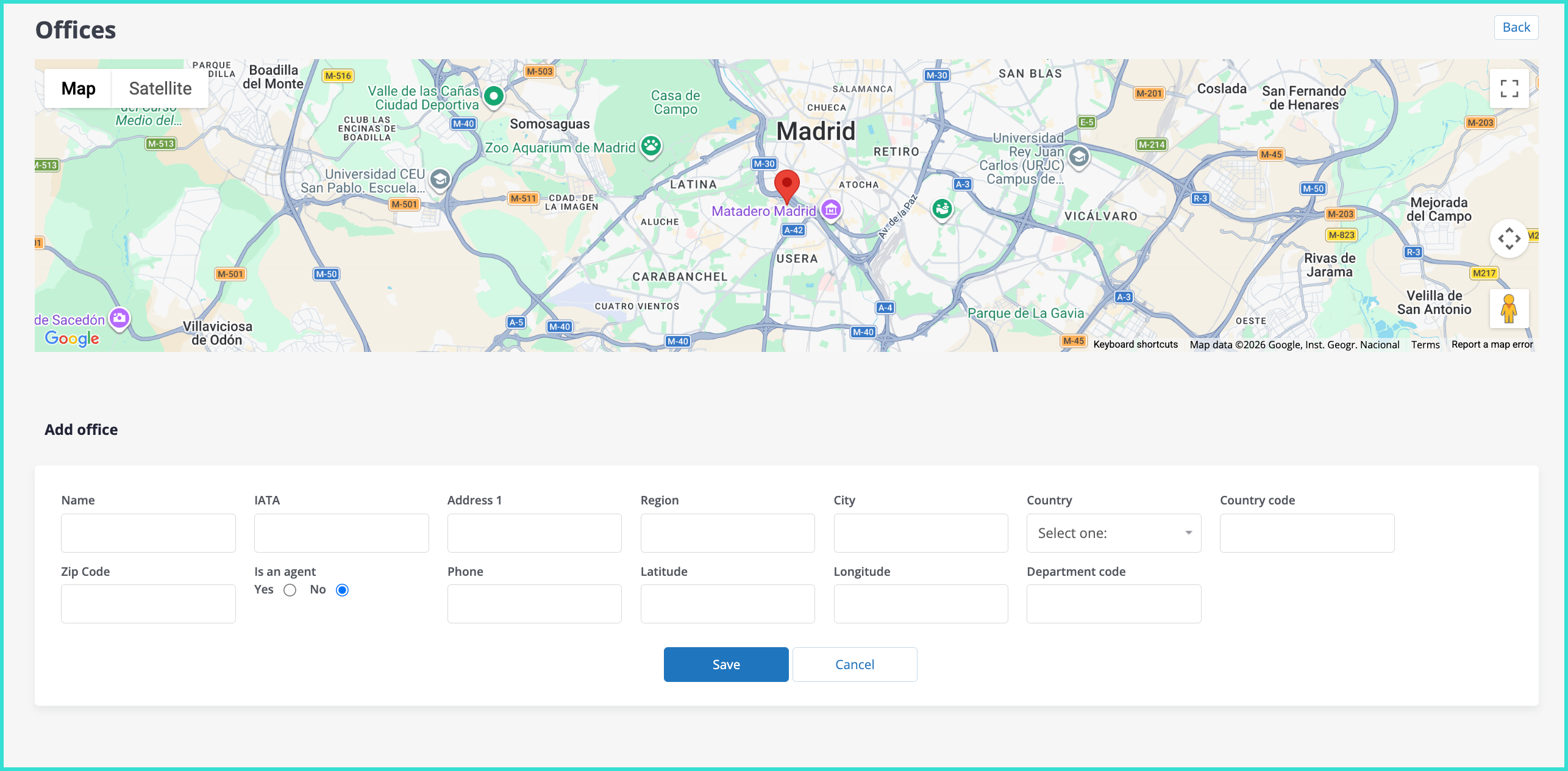
Task: Select No for Is an agent
Action: (x=342, y=590)
